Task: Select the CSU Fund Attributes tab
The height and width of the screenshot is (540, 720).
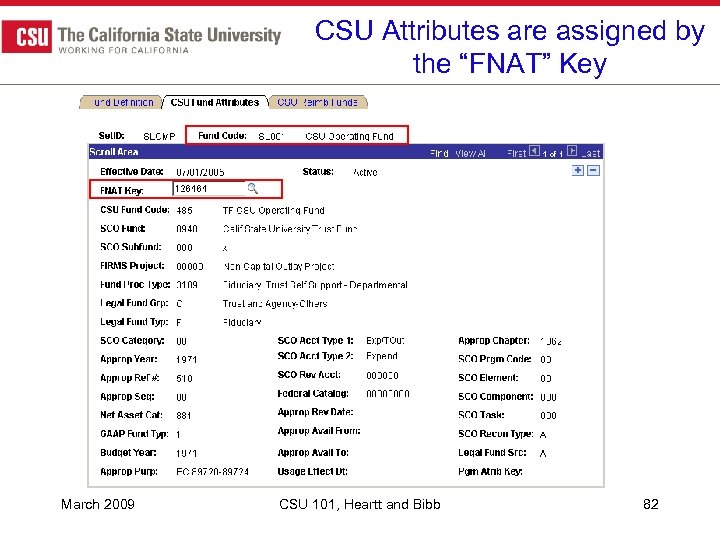Action: tap(214, 102)
